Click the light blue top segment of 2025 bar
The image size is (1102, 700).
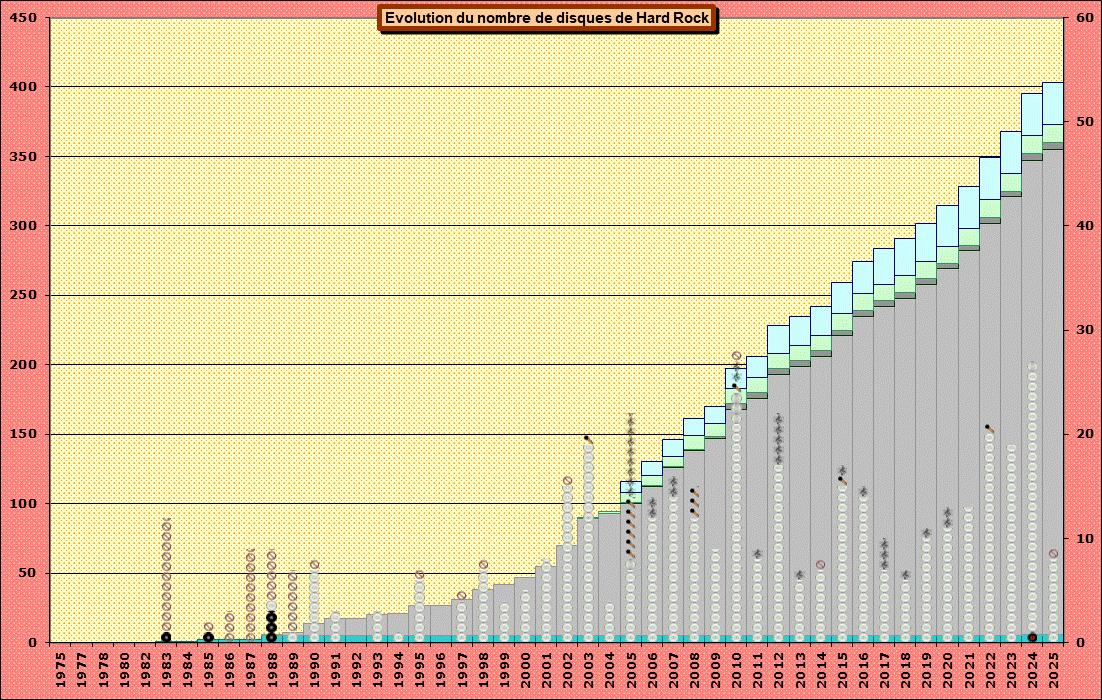[1053, 103]
